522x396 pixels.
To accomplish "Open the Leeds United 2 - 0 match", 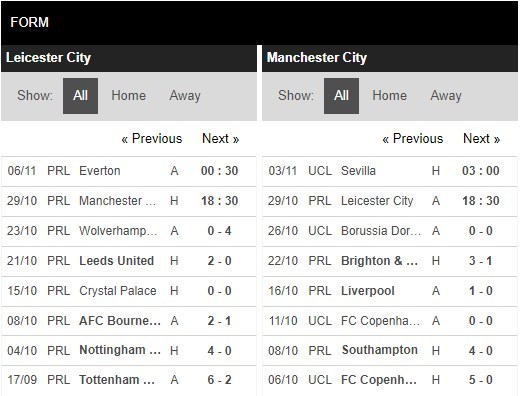I will [x=129, y=261].
